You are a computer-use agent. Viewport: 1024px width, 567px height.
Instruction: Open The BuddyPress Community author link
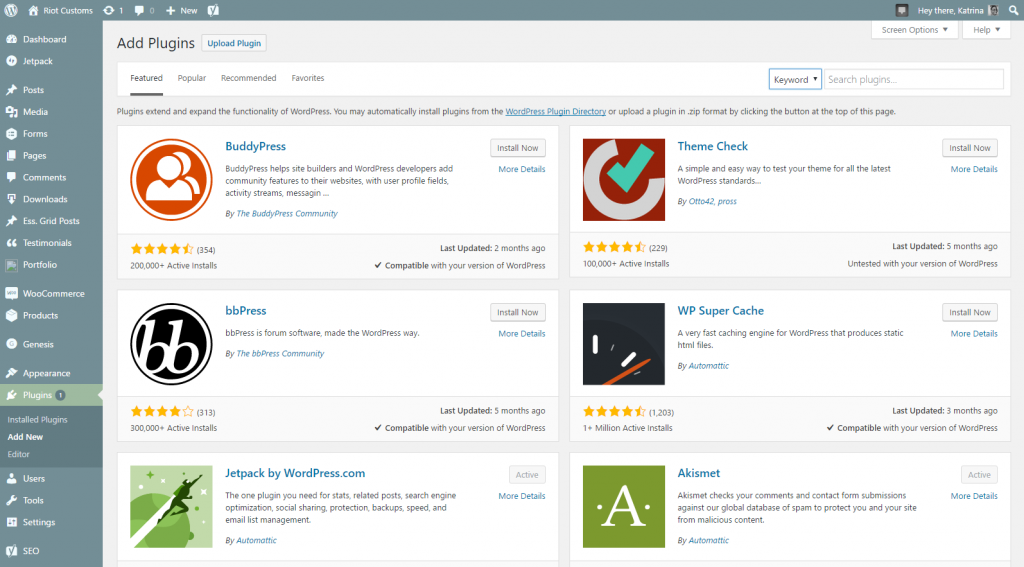(x=287, y=214)
